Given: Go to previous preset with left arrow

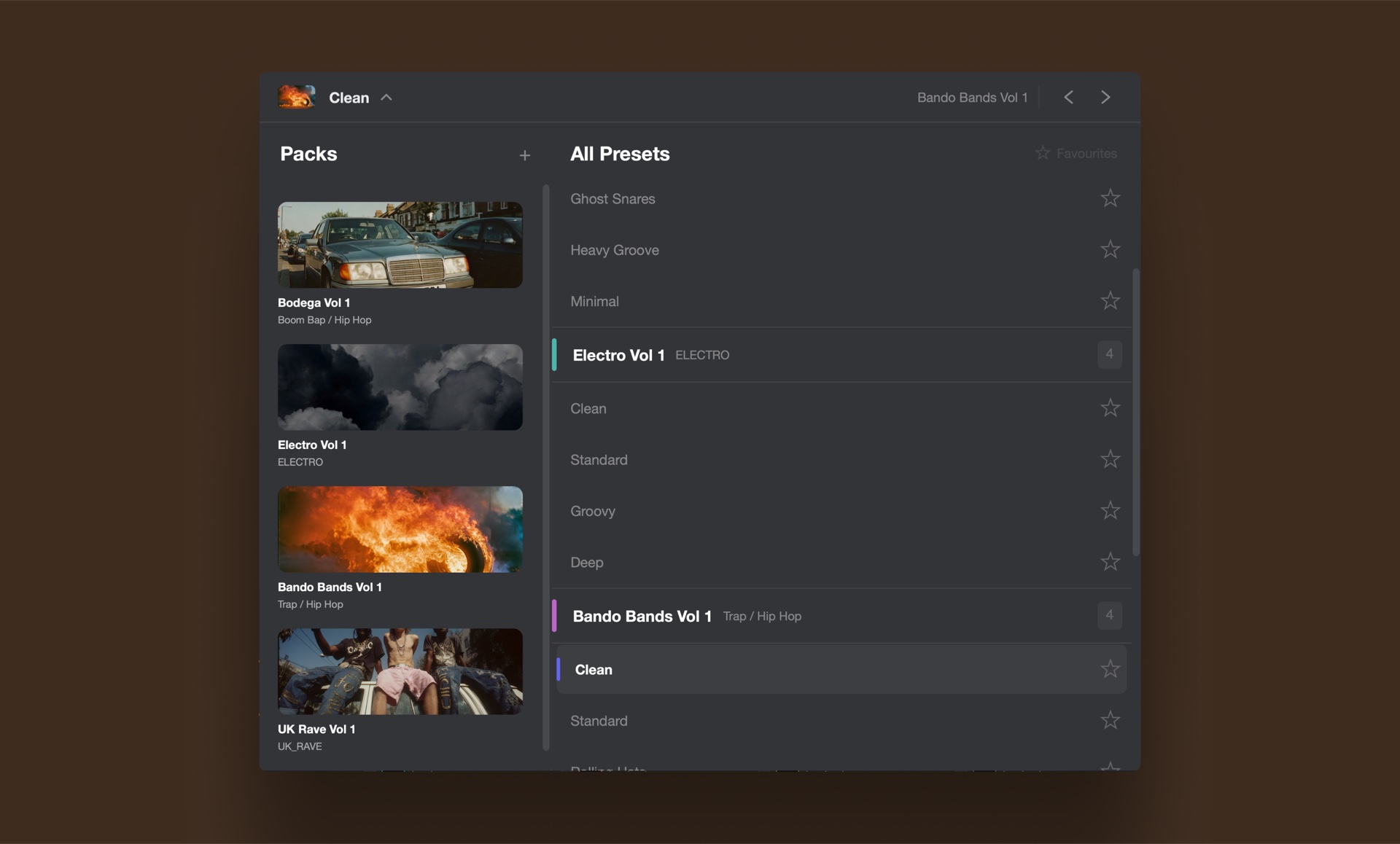Looking at the screenshot, I should click(x=1068, y=97).
